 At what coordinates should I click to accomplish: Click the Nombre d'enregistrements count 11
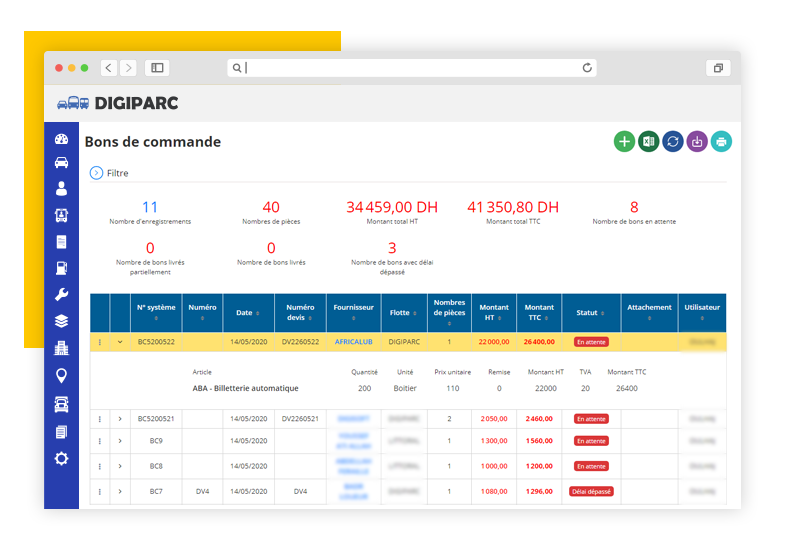(x=150, y=207)
